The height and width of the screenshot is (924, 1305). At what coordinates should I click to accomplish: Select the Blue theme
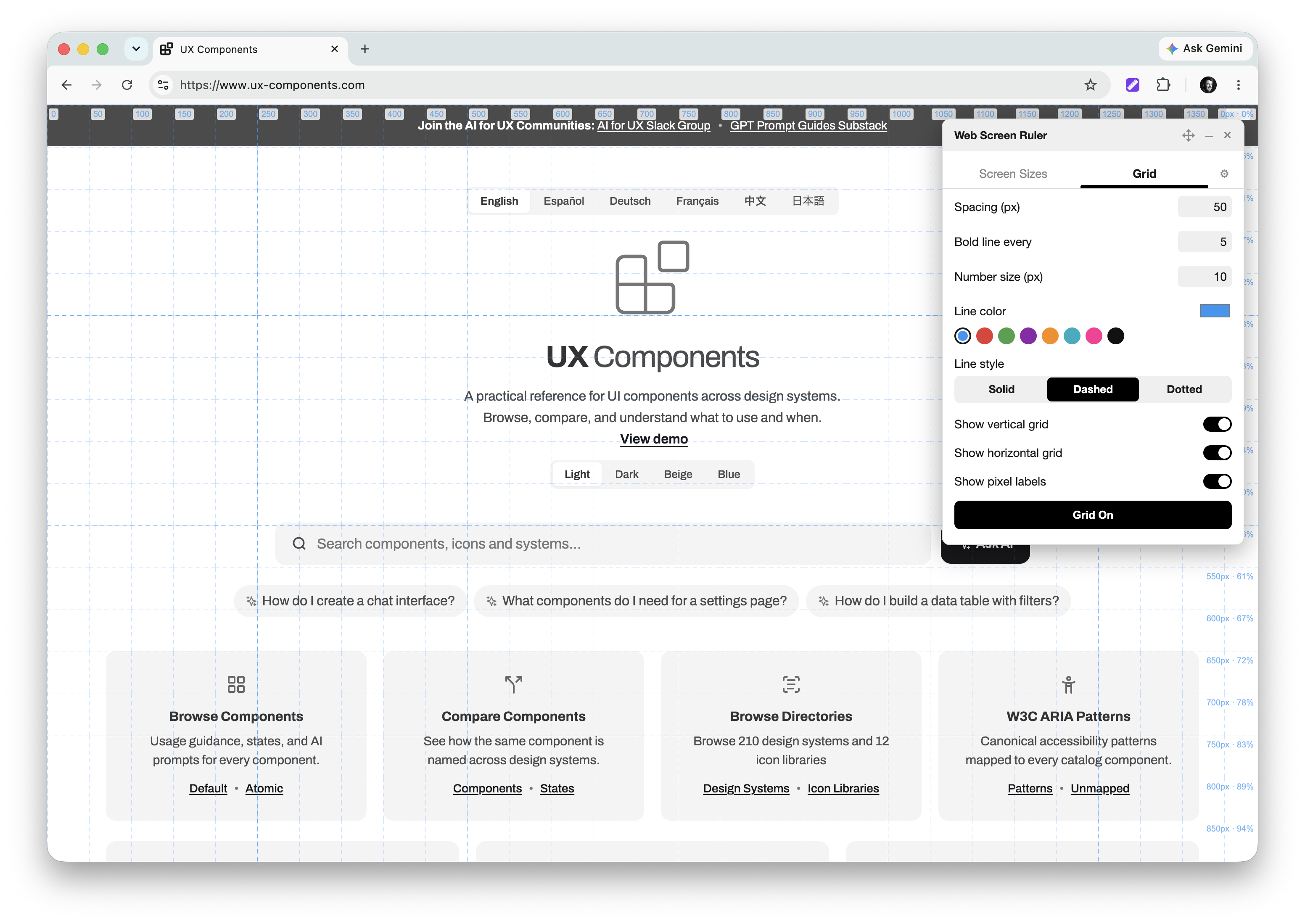[729, 474]
